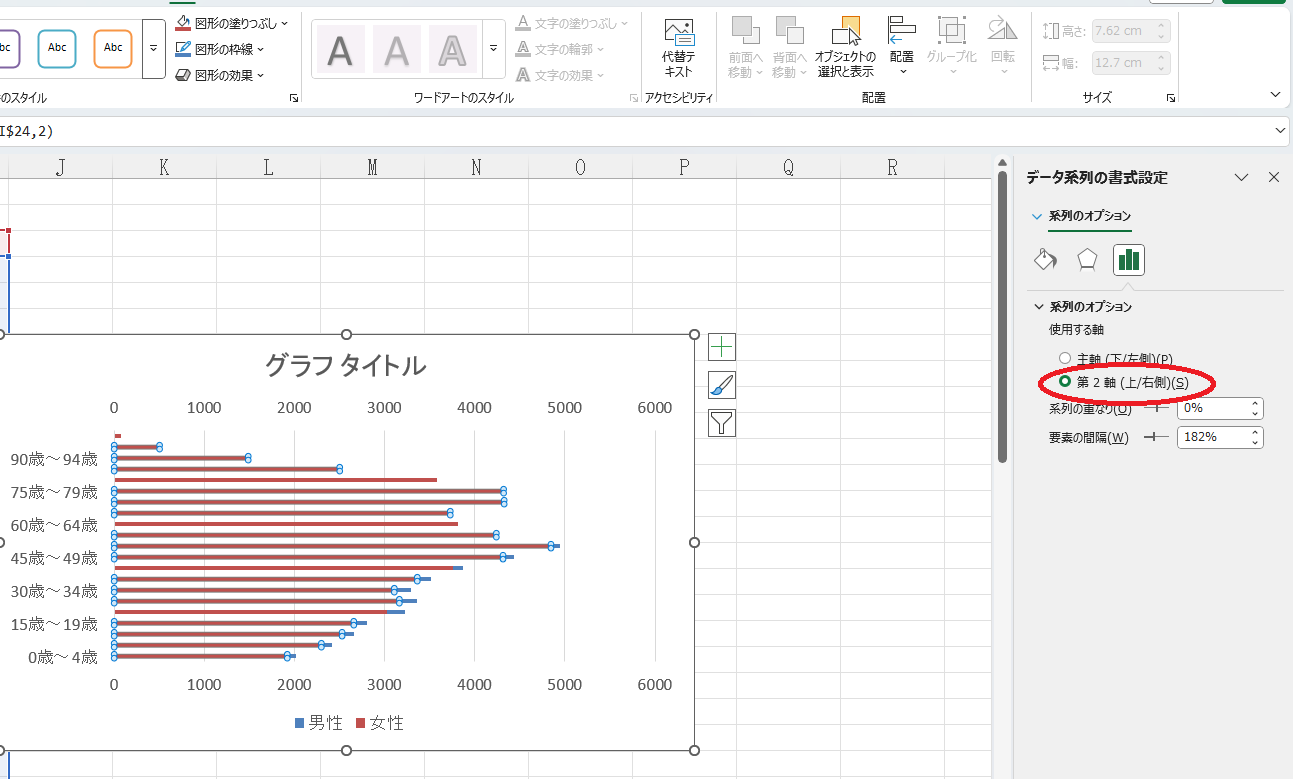Viewport: 1293px width, 779px height.
Task: Click the 背面へ移動 send backward icon
Action: [x=789, y=30]
